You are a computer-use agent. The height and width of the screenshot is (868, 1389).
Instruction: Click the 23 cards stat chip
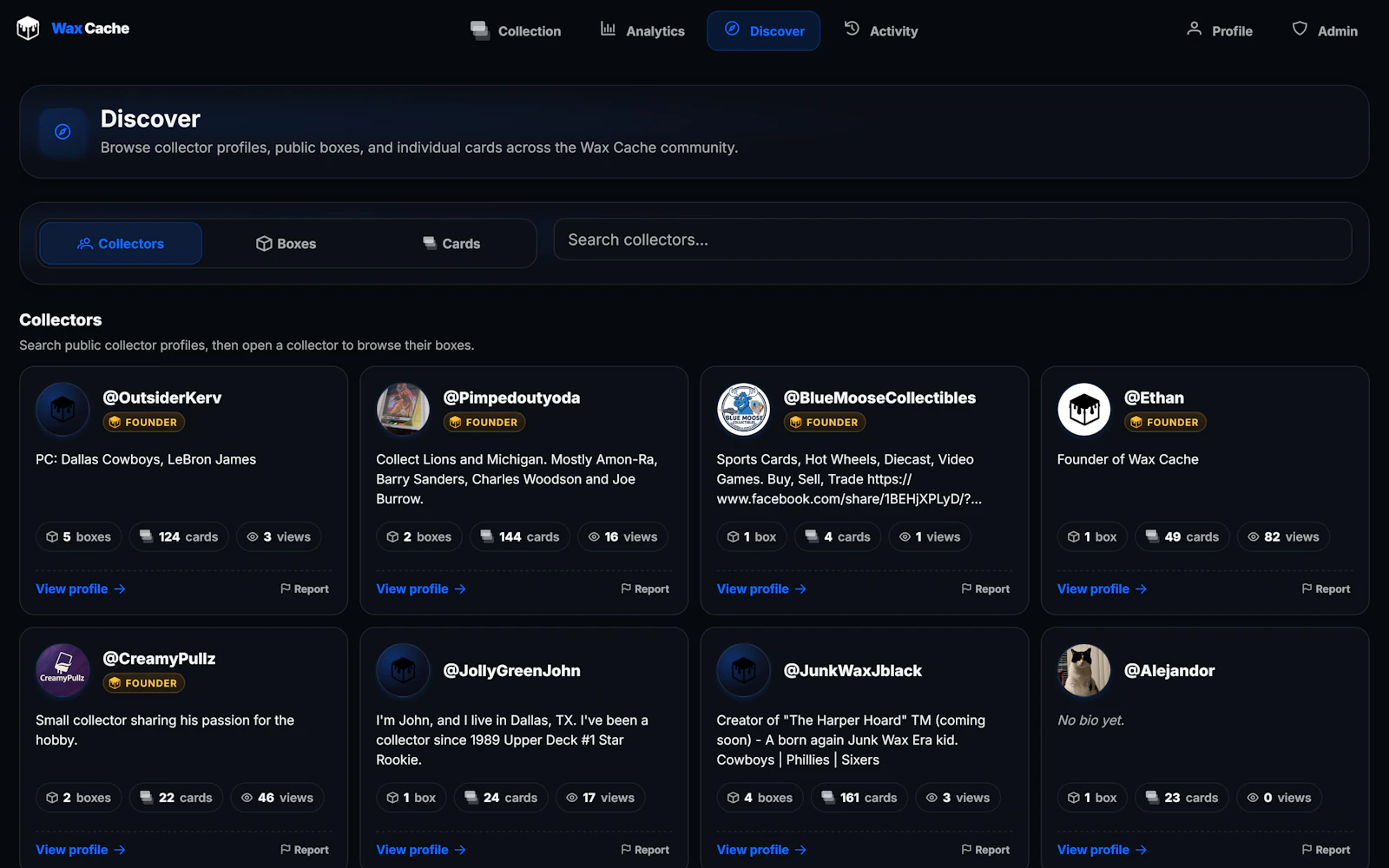pyautogui.click(x=1182, y=798)
